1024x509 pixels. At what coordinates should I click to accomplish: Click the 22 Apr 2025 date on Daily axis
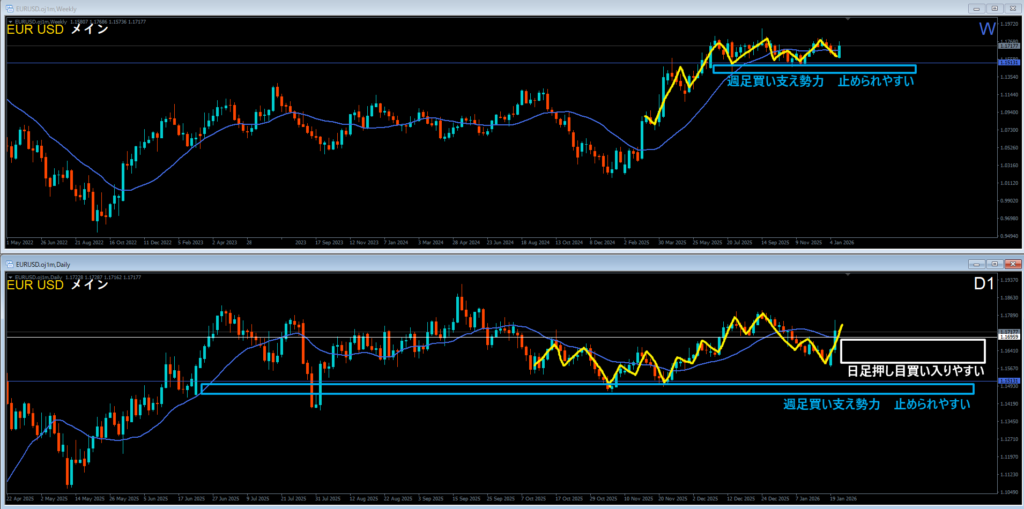click(x=19, y=497)
